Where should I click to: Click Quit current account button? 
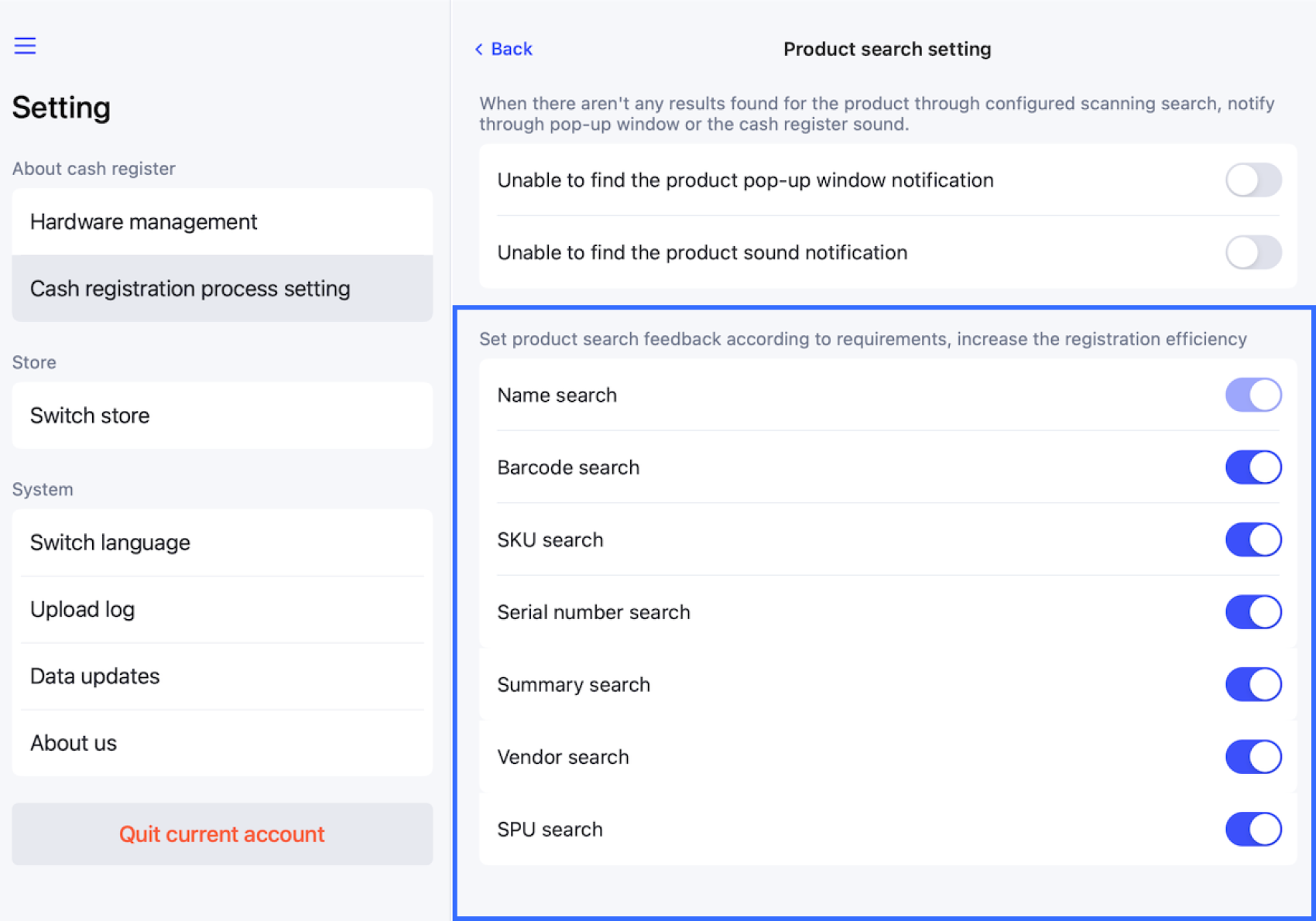[x=221, y=834]
